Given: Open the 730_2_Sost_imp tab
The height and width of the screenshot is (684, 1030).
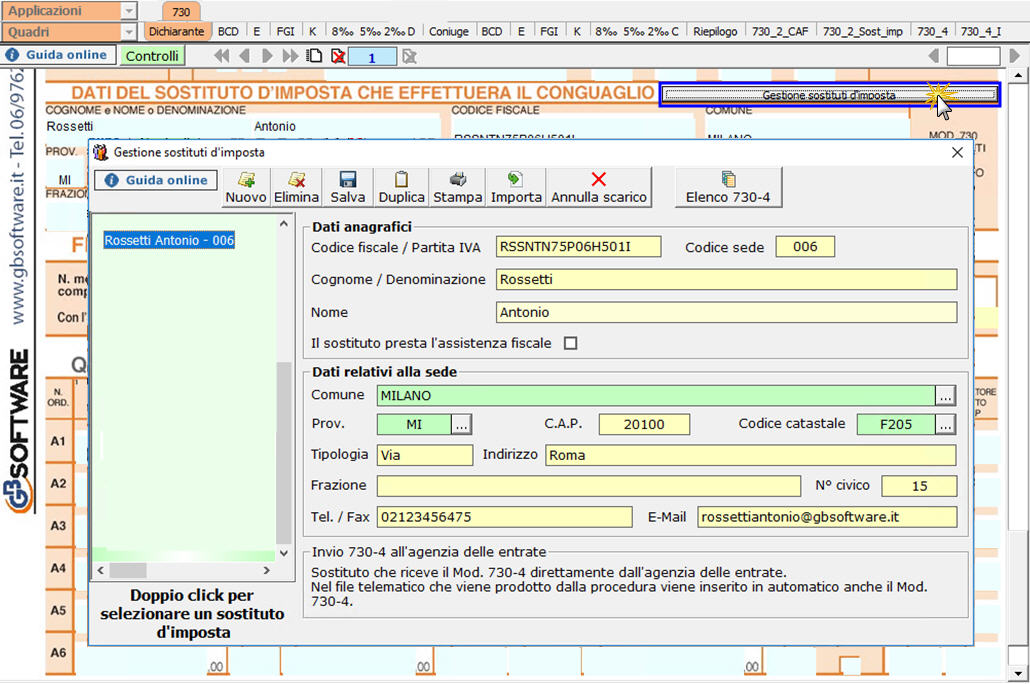Looking at the screenshot, I should (862, 32).
